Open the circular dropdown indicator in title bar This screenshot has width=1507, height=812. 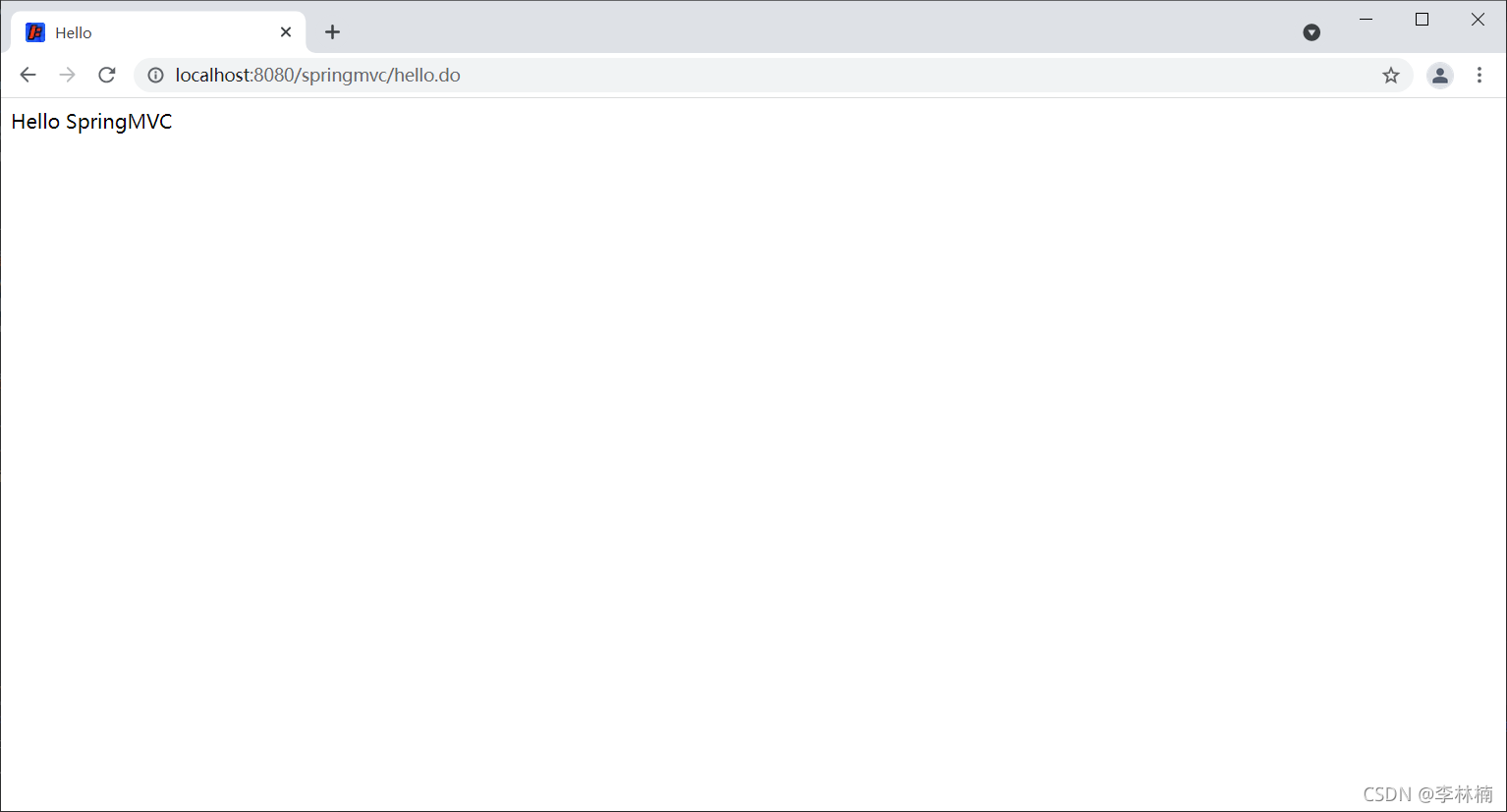pos(1312,32)
